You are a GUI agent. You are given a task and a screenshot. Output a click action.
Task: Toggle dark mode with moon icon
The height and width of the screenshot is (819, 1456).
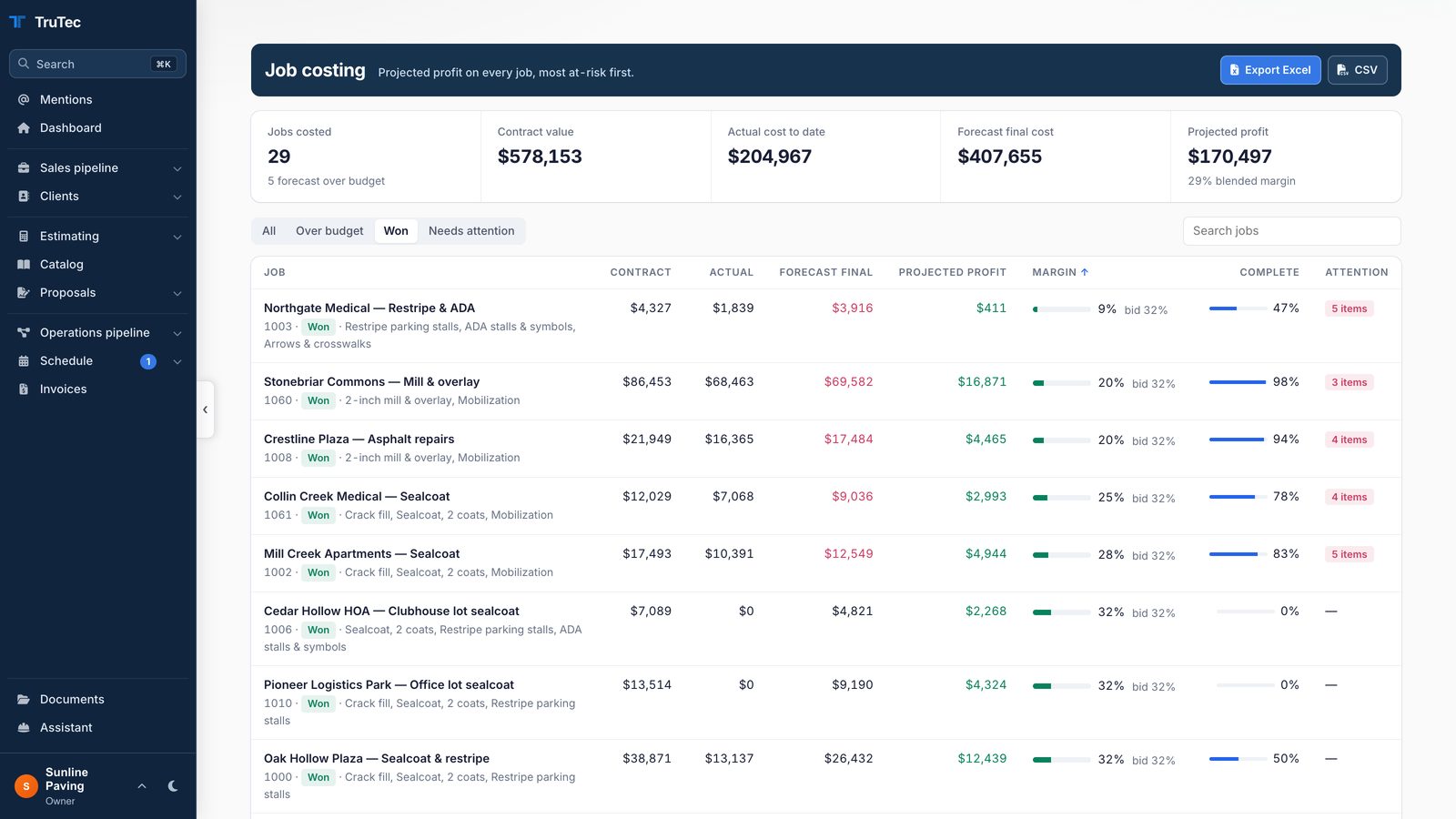(173, 786)
